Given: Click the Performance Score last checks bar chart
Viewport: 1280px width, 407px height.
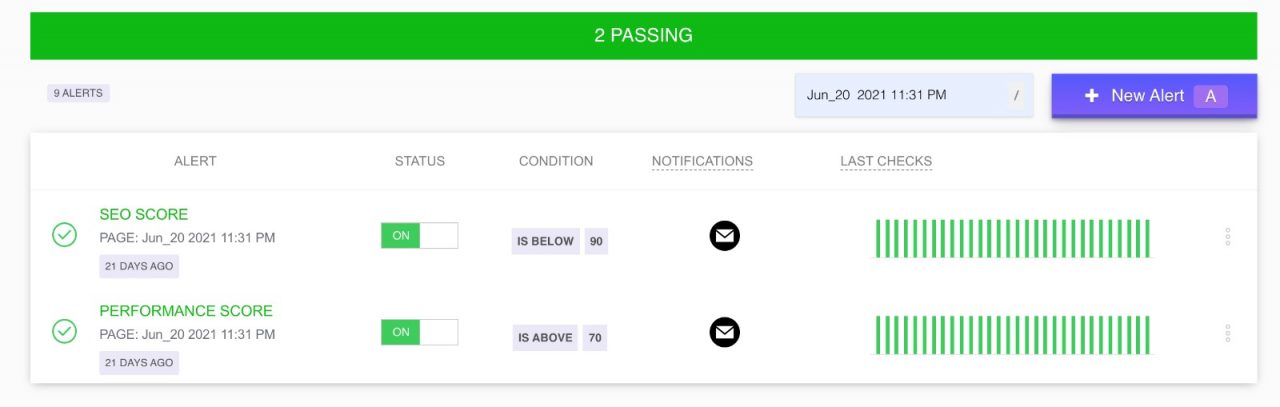Looking at the screenshot, I should 1013,334.
